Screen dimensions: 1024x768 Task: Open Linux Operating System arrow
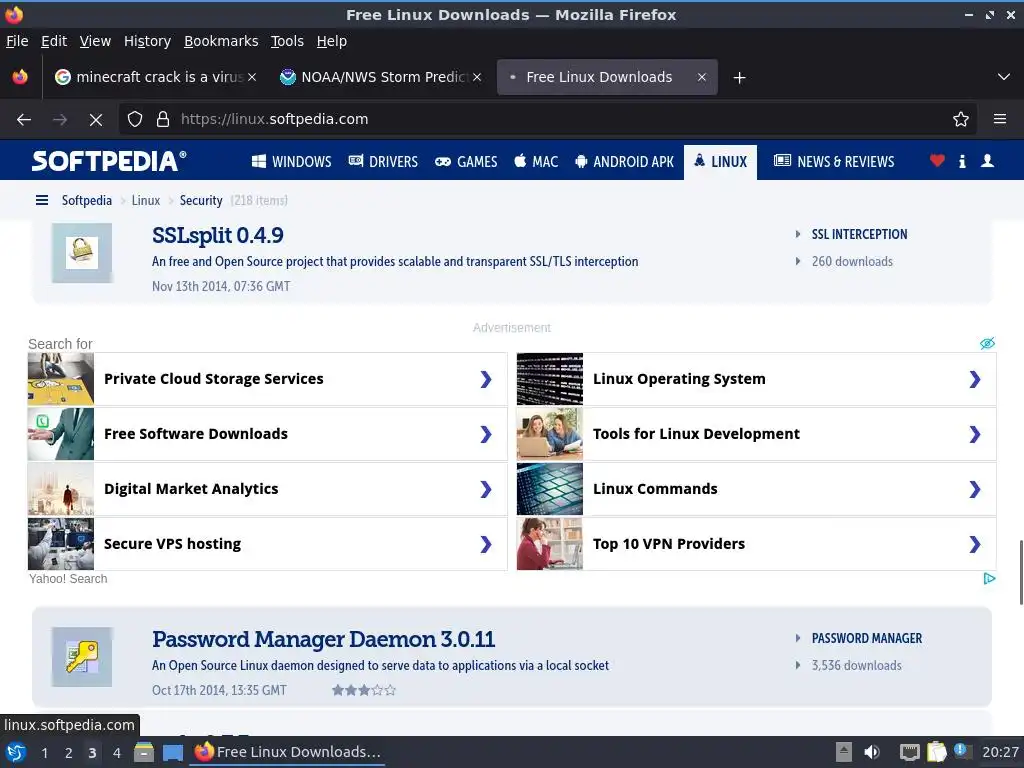tap(975, 379)
